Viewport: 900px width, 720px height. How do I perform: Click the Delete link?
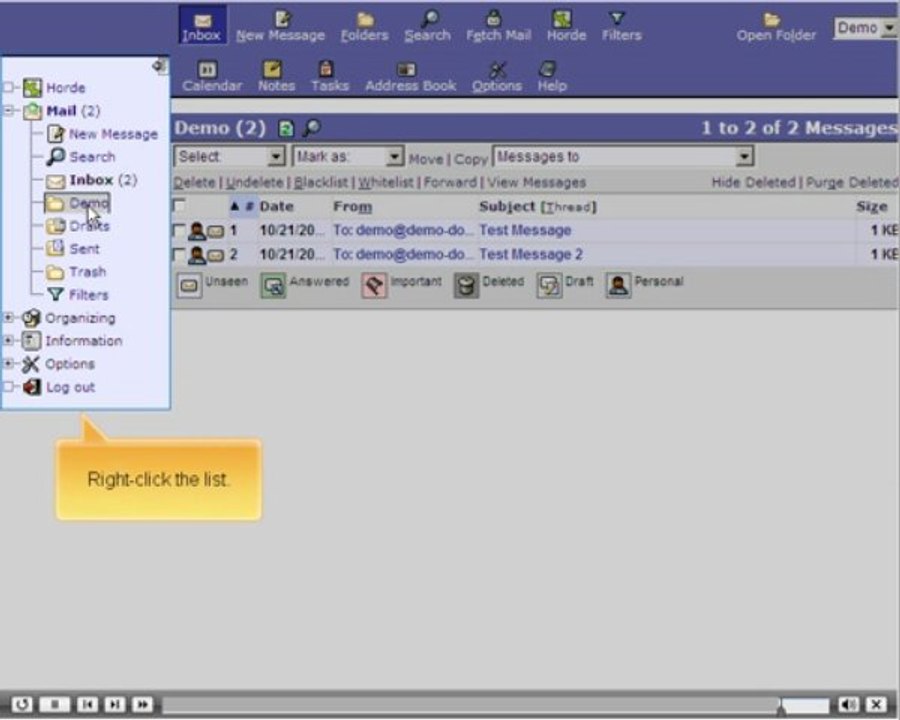(x=195, y=183)
